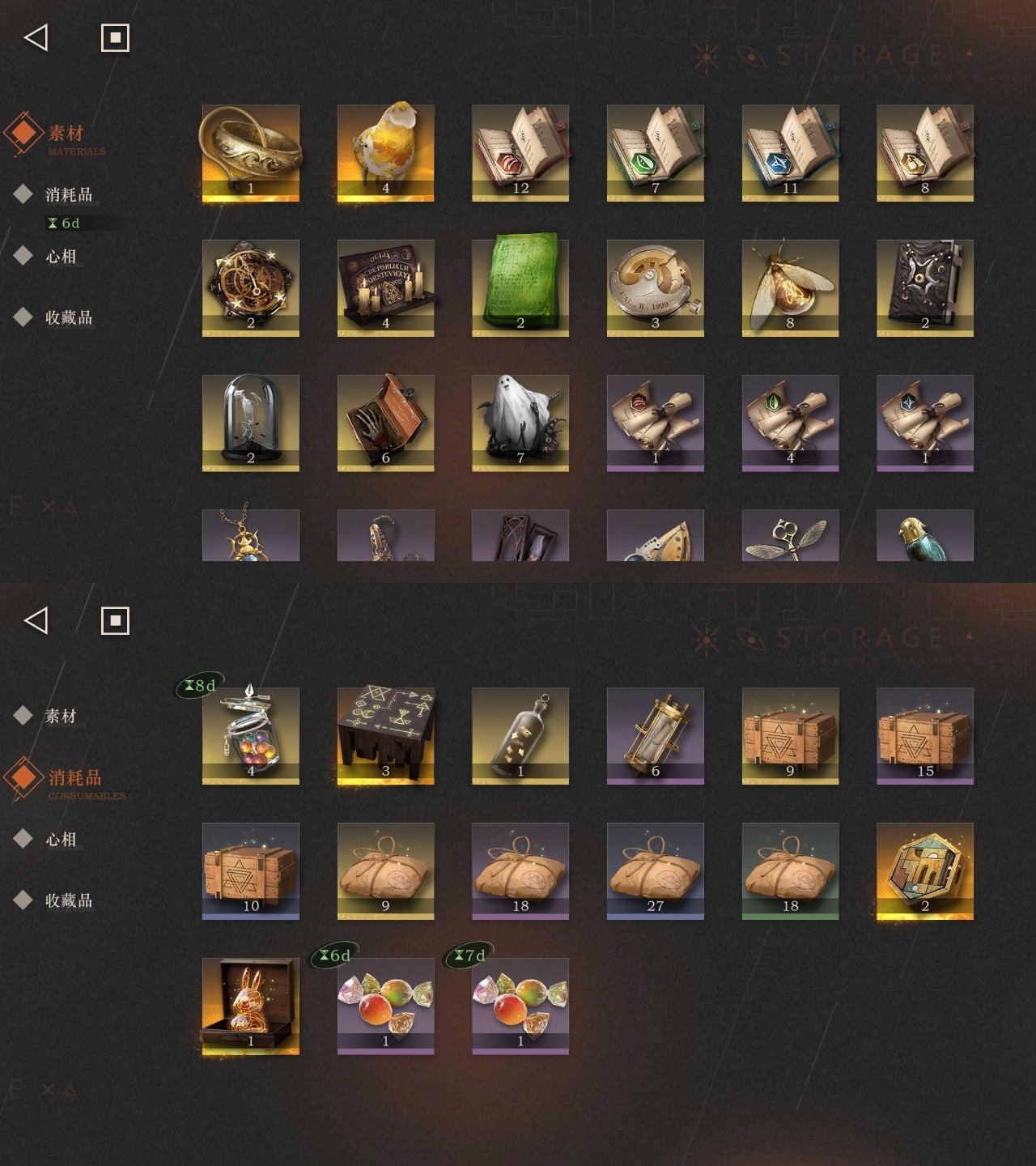The width and height of the screenshot is (1036, 1166).
Task: Pick the glowing firefly item
Action: tap(790, 288)
